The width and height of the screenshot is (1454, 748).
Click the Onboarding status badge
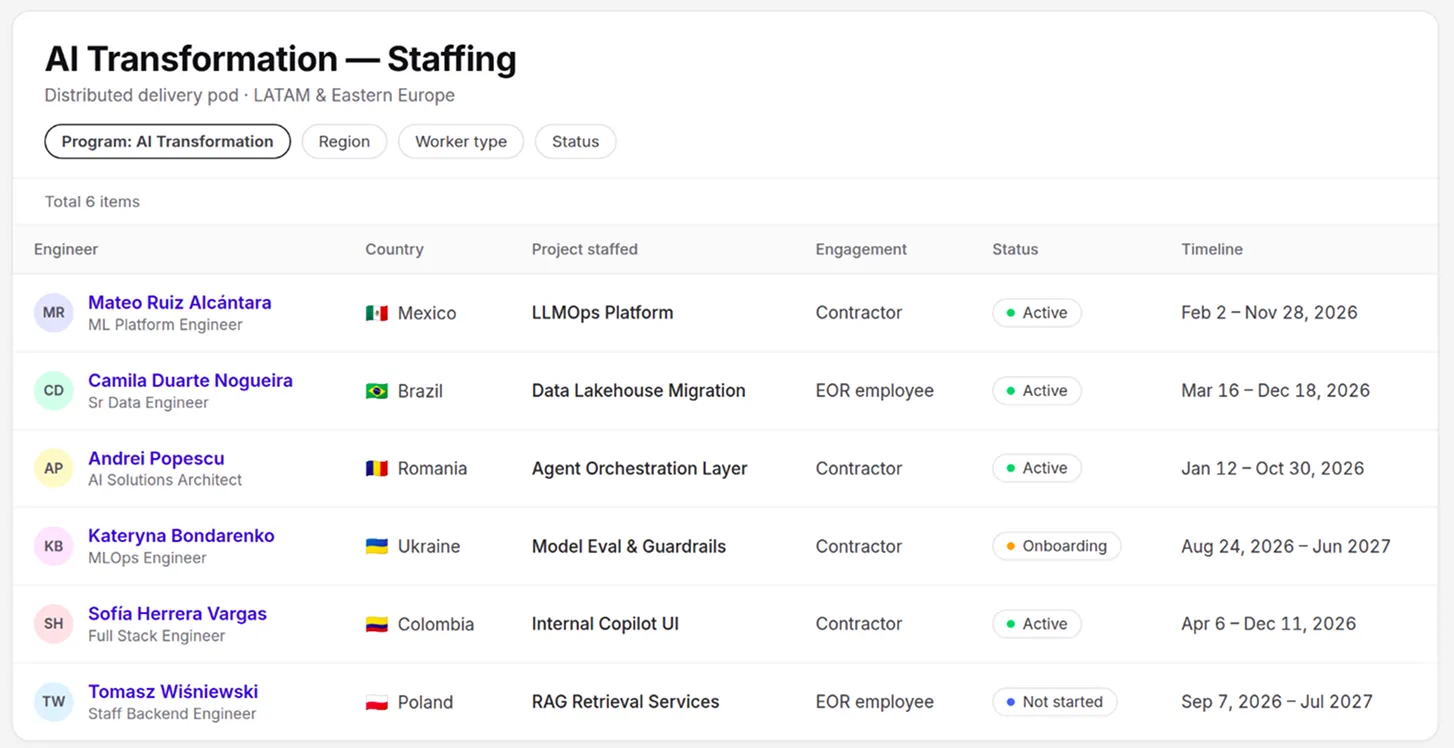click(x=1056, y=546)
